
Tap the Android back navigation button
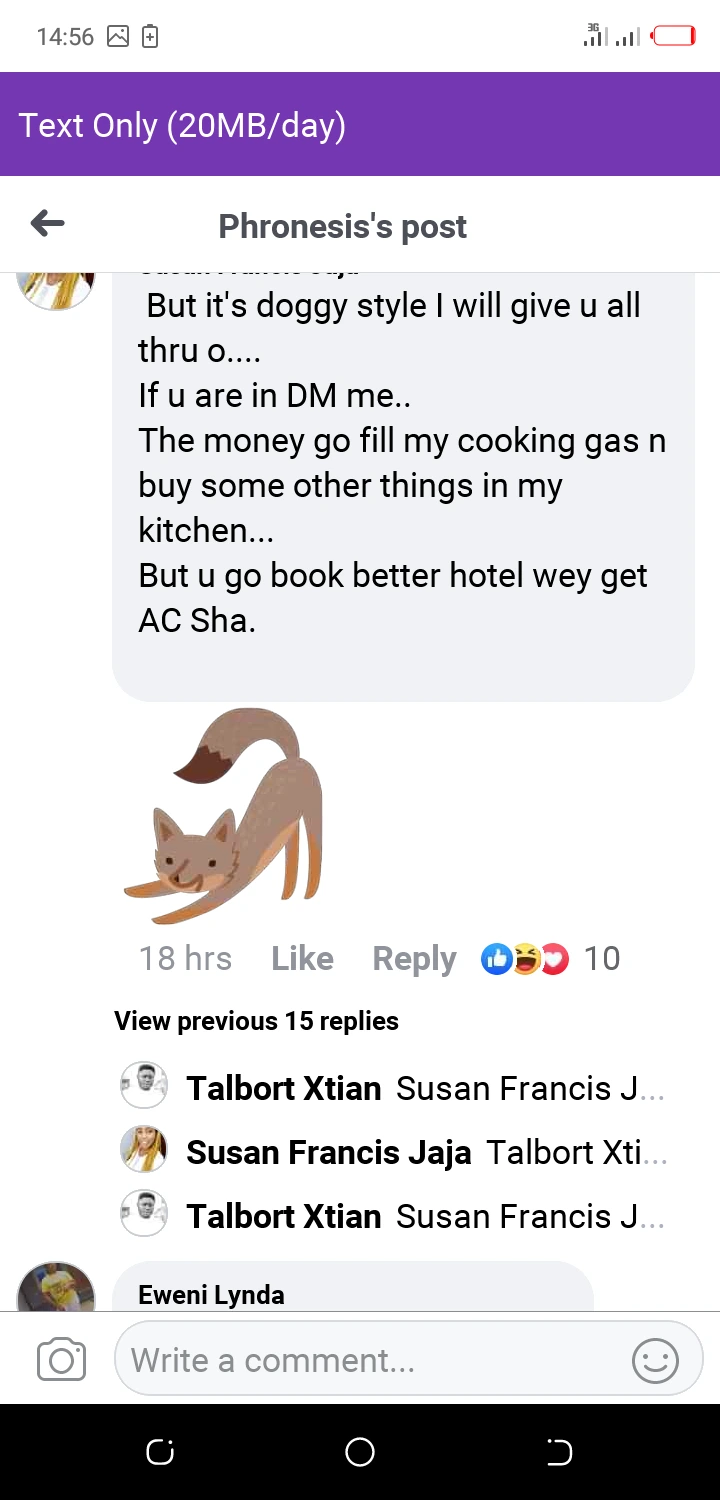click(x=559, y=1452)
